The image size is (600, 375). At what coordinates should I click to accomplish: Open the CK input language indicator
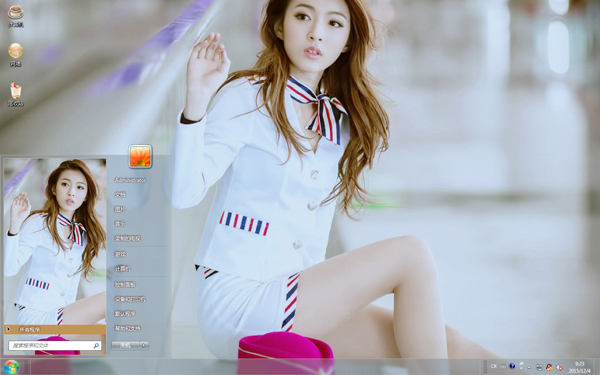(x=494, y=366)
